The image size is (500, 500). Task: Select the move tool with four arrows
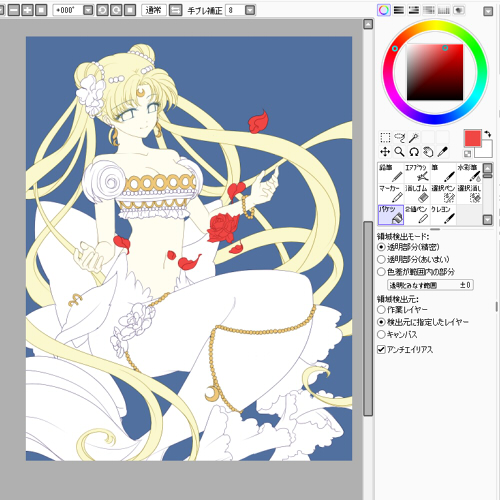[385, 152]
